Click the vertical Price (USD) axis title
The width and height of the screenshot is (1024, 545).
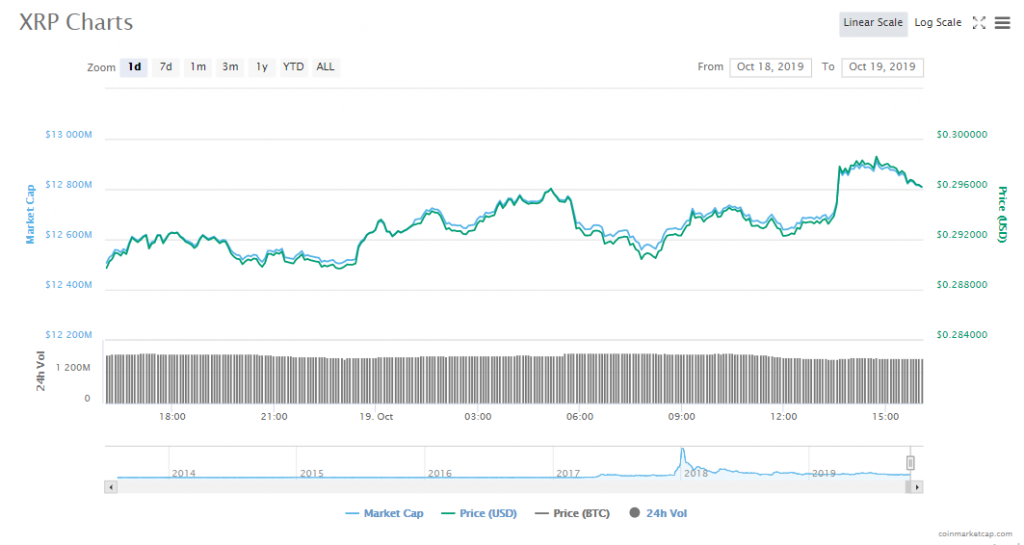pyautogui.click(x=1002, y=215)
